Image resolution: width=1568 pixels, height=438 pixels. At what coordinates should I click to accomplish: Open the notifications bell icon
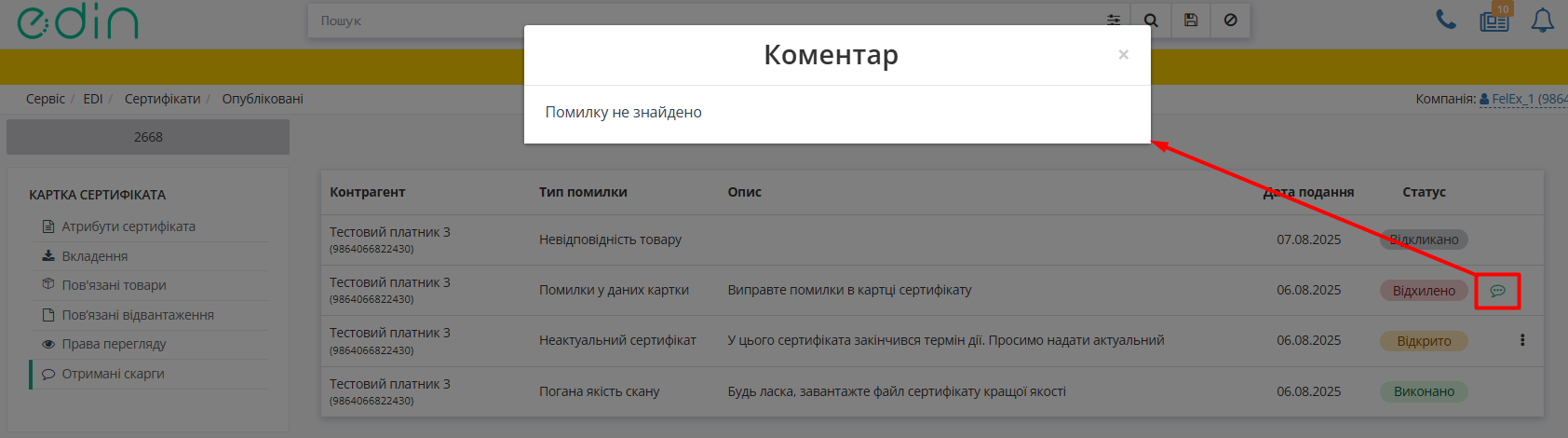point(1543,21)
